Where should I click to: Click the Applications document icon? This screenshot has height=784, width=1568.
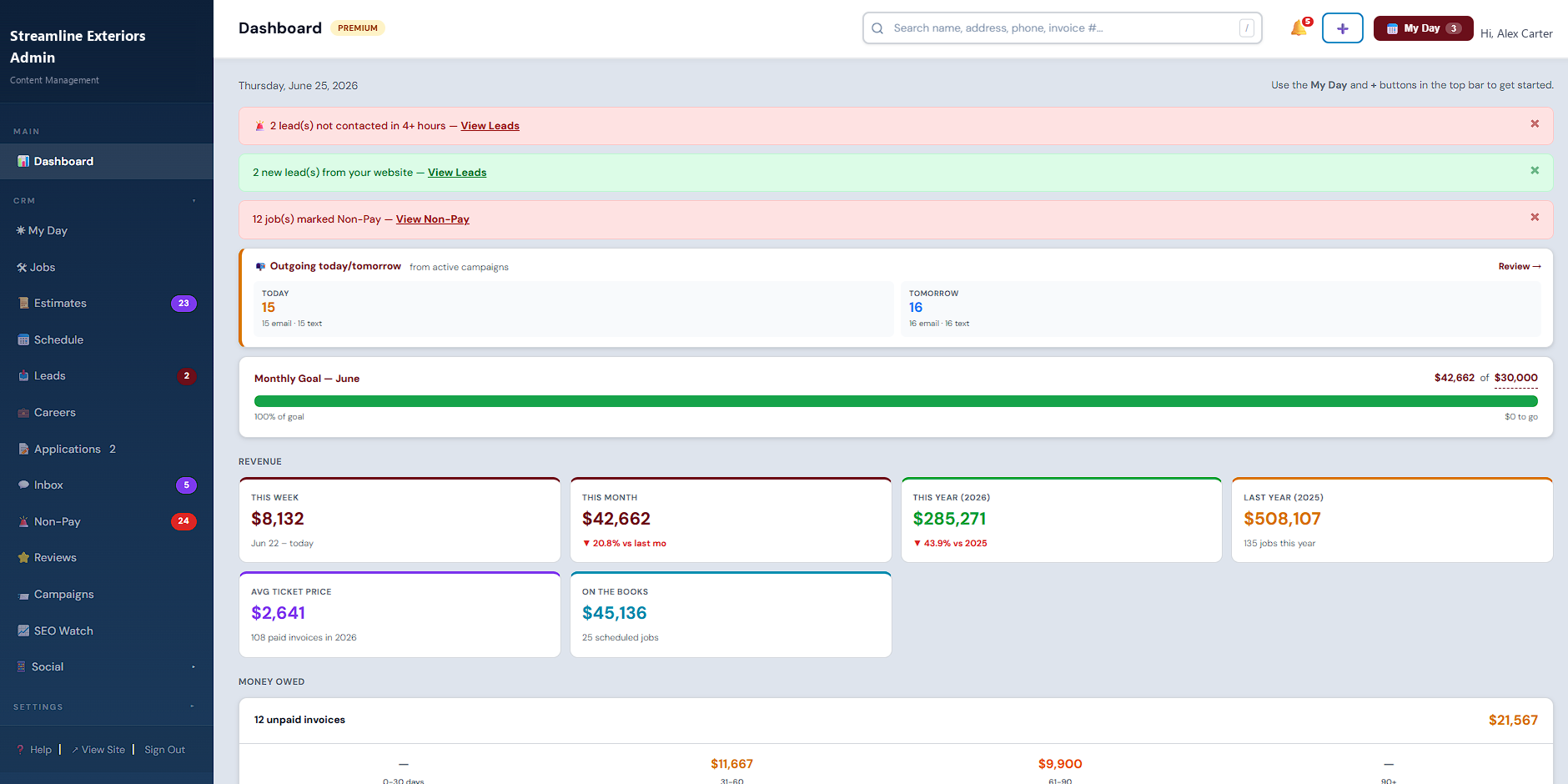(23, 449)
